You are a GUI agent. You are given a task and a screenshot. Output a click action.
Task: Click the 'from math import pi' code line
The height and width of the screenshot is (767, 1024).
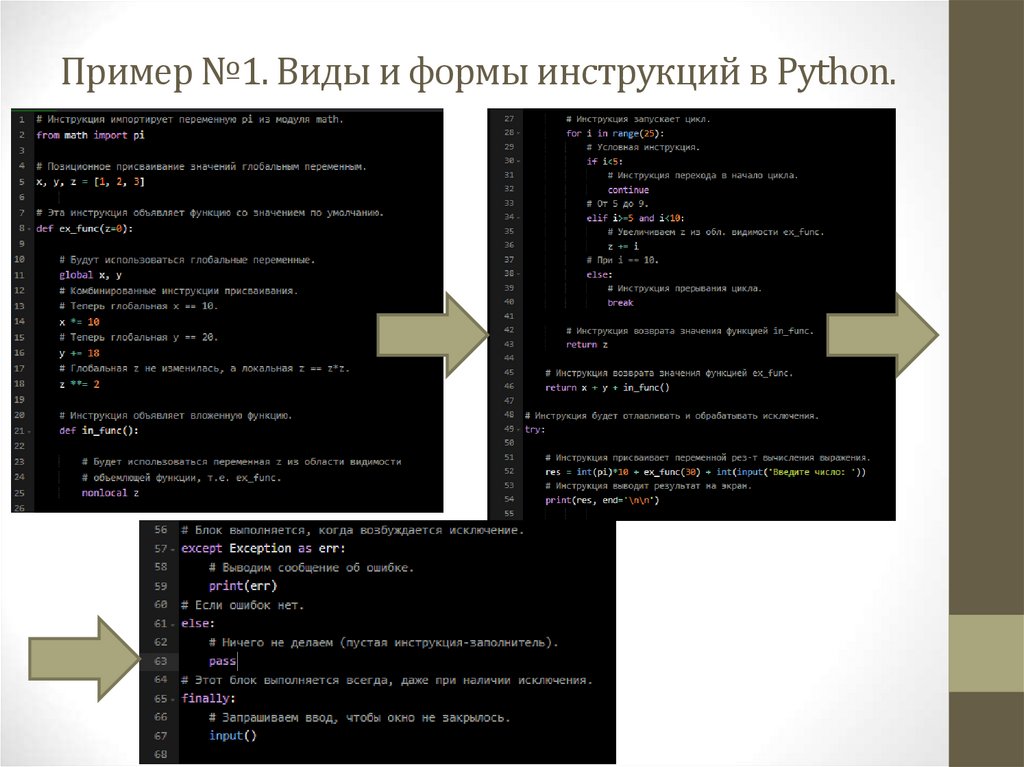click(x=90, y=135)
